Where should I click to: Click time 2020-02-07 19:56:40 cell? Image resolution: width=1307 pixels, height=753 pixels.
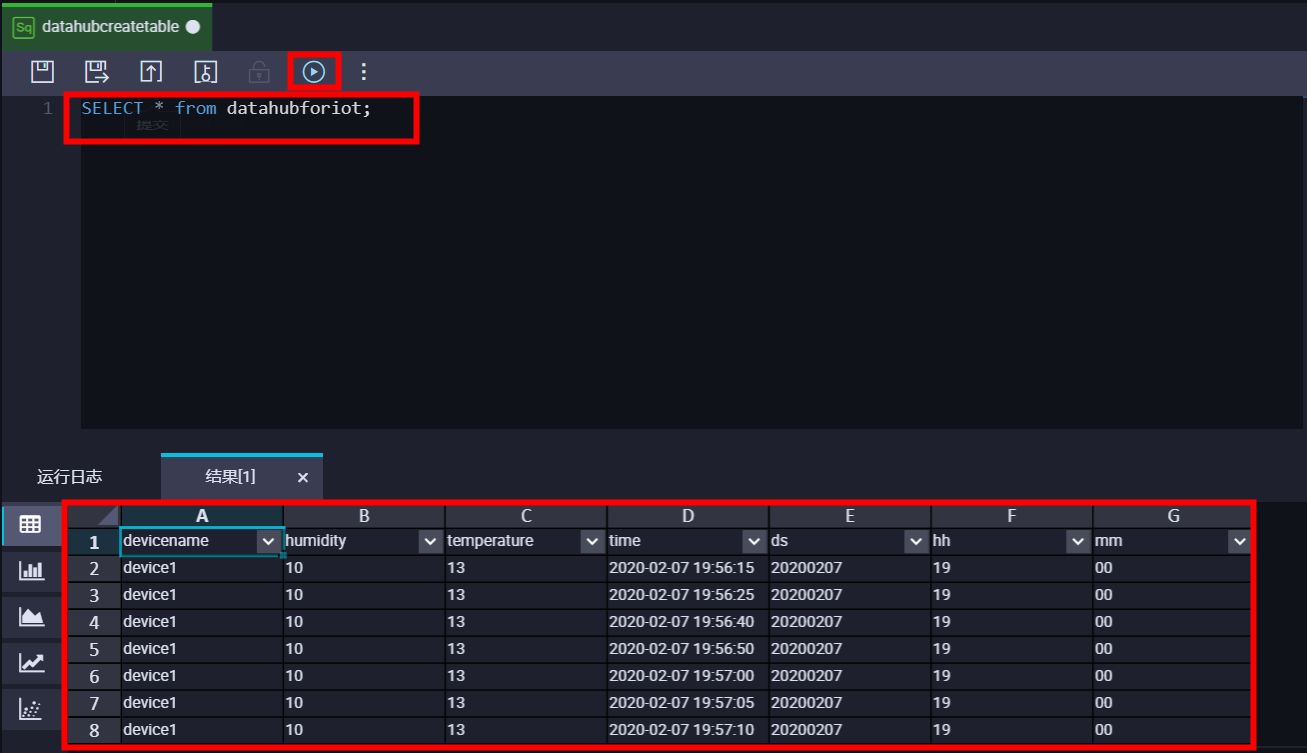[688, 622]
